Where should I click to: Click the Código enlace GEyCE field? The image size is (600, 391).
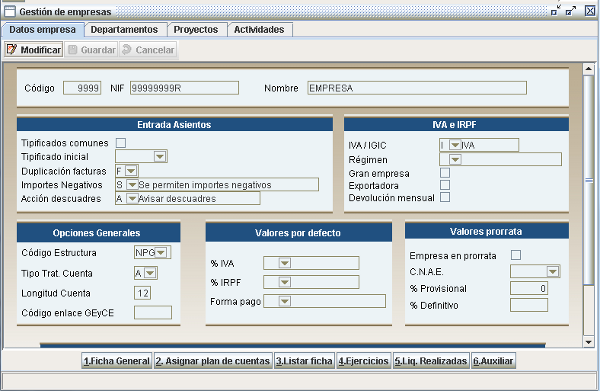[153, 313]
